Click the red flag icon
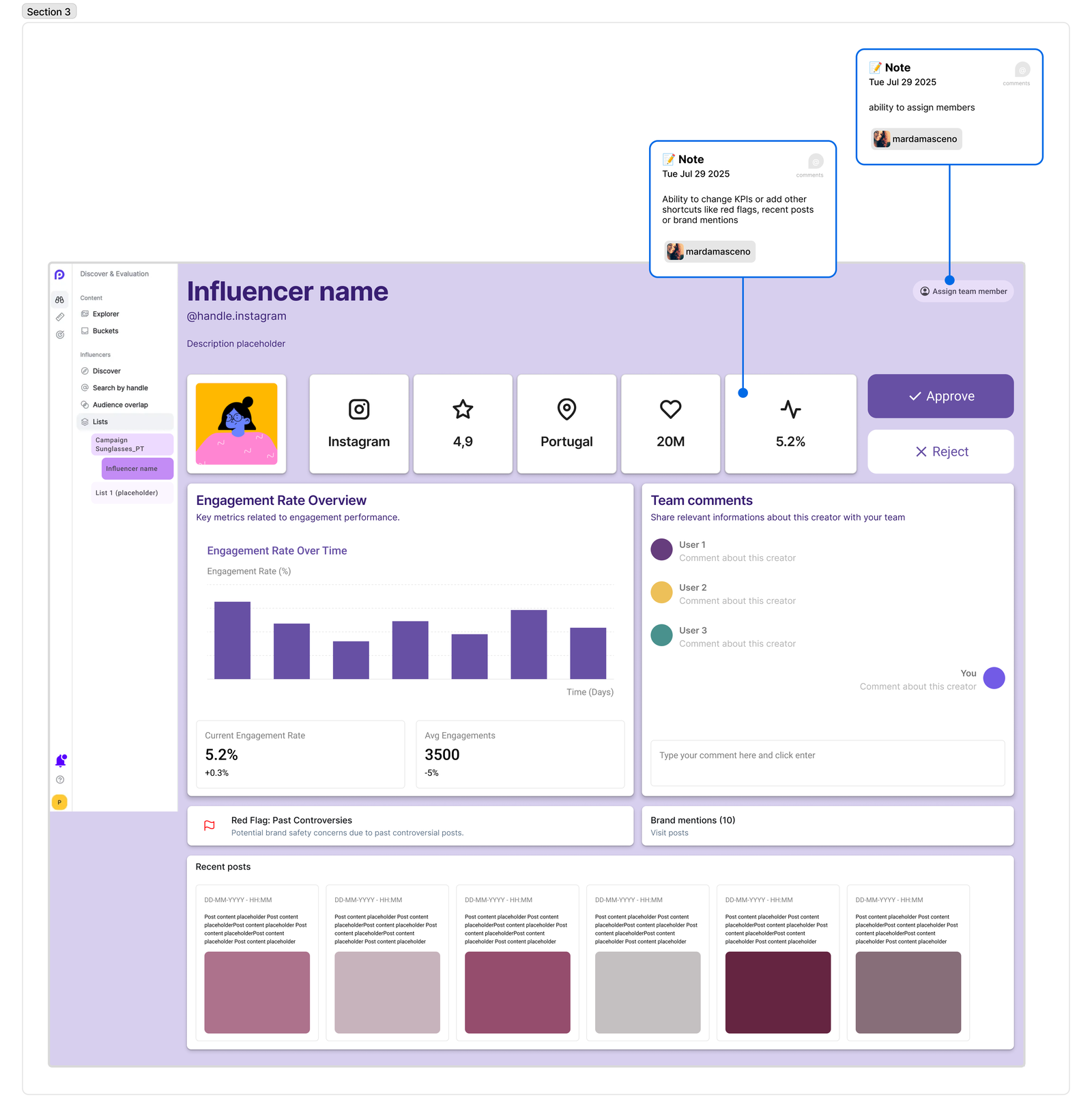 (210, 826)
